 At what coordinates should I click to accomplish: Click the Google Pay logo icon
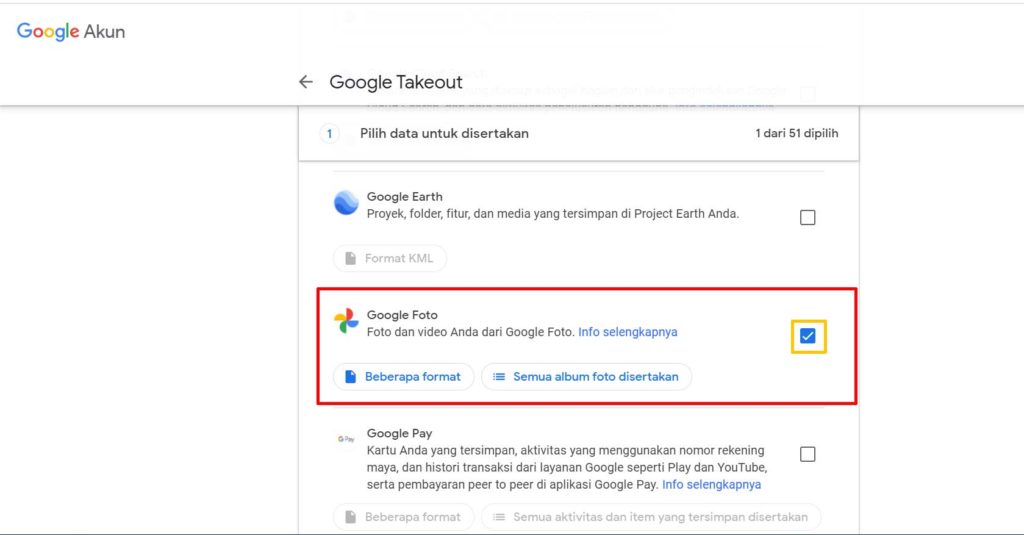346,439
